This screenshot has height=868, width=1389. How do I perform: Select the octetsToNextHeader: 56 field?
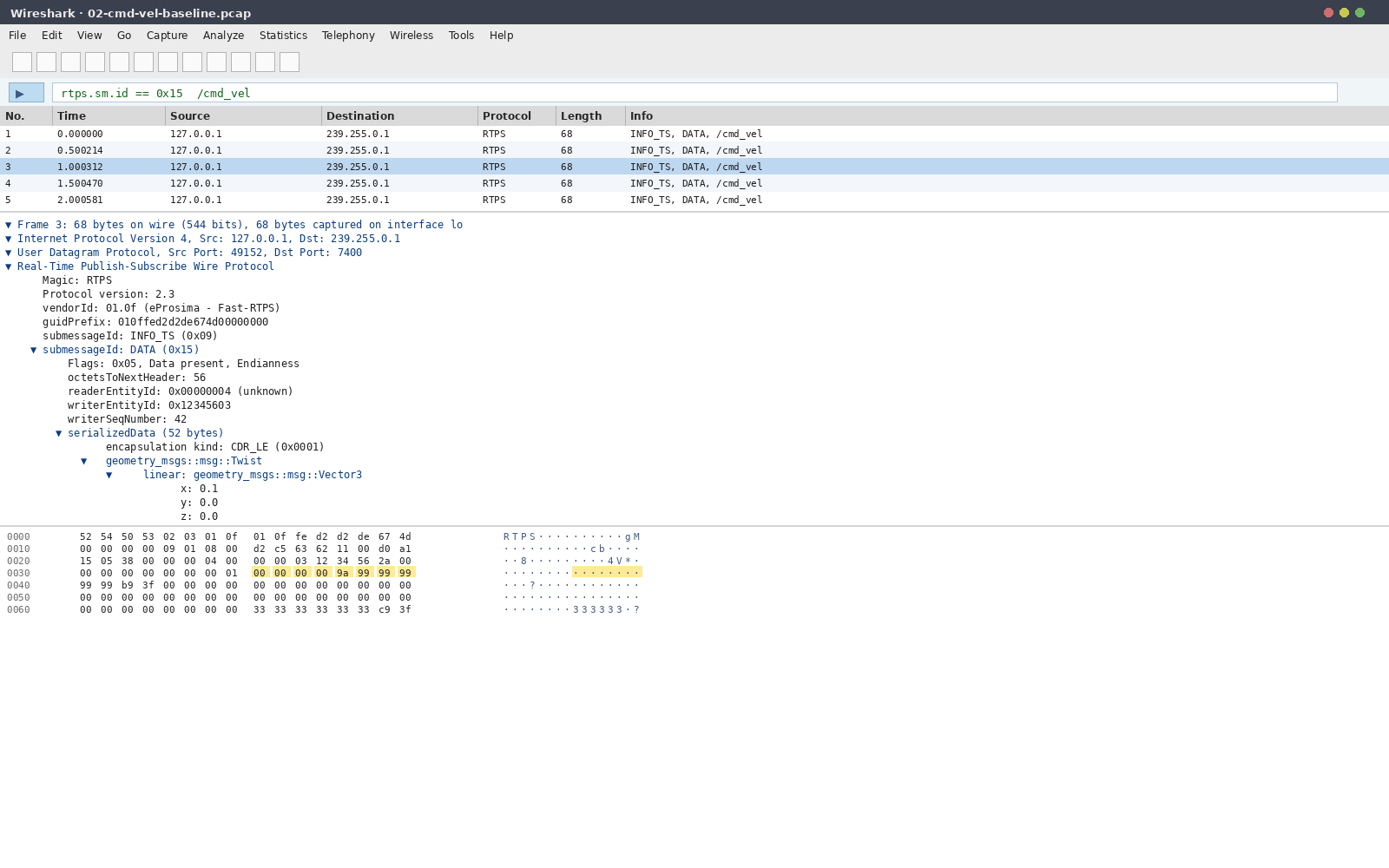click(136, 378)
